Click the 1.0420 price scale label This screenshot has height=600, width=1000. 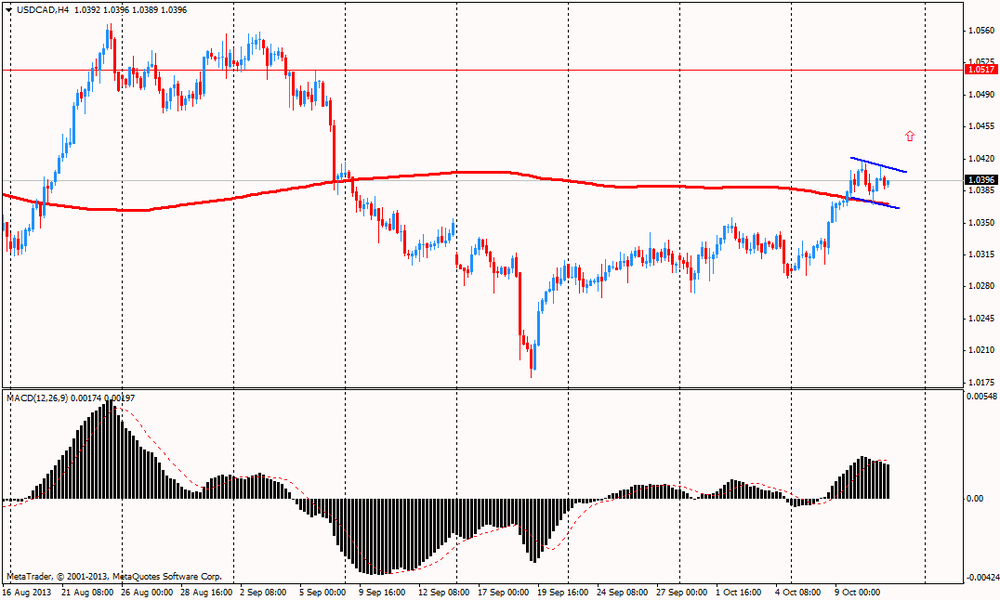[x=982, y=158]
